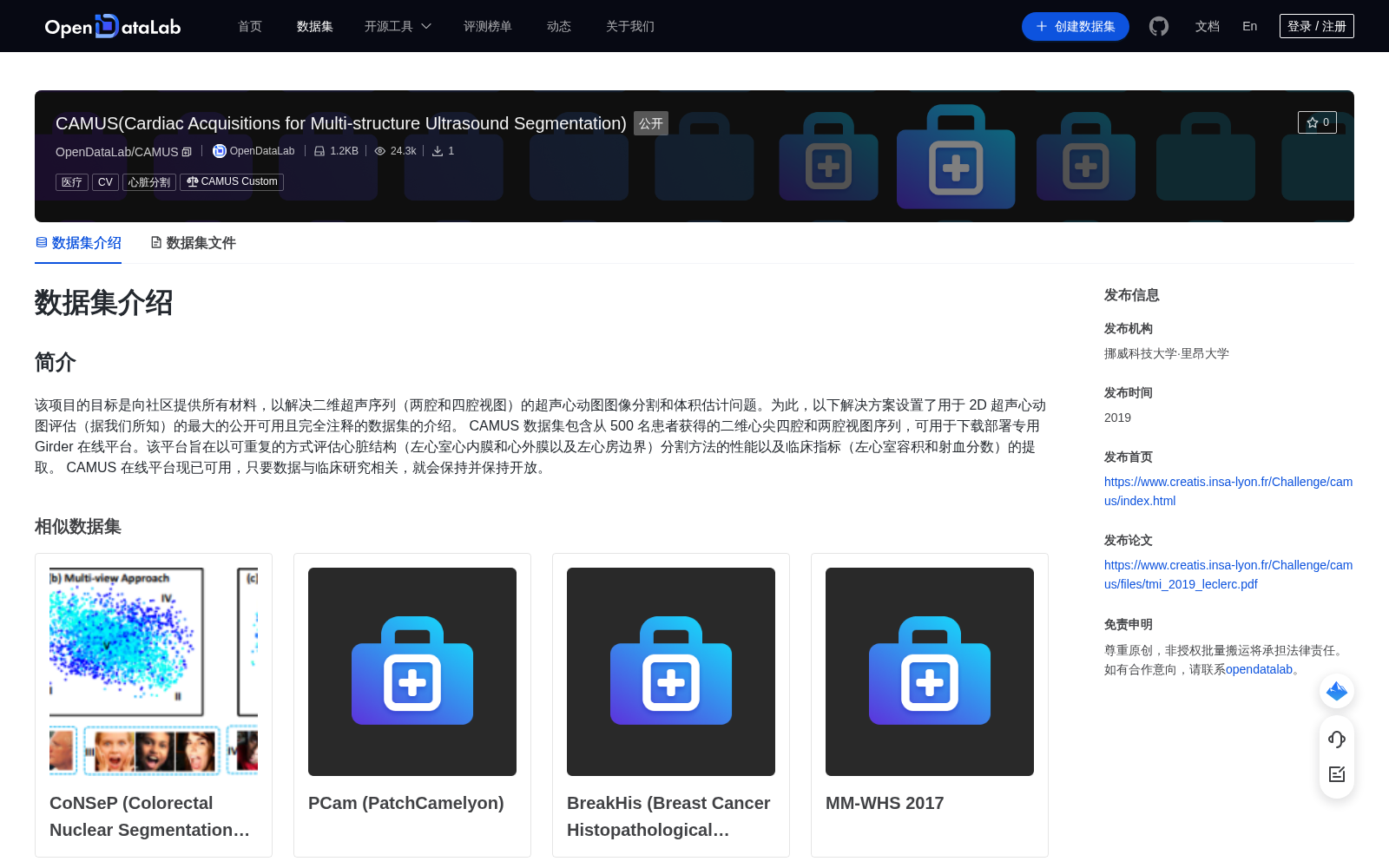
Task: Click the plus icon in create dataset button
Action: point(1042,26)
